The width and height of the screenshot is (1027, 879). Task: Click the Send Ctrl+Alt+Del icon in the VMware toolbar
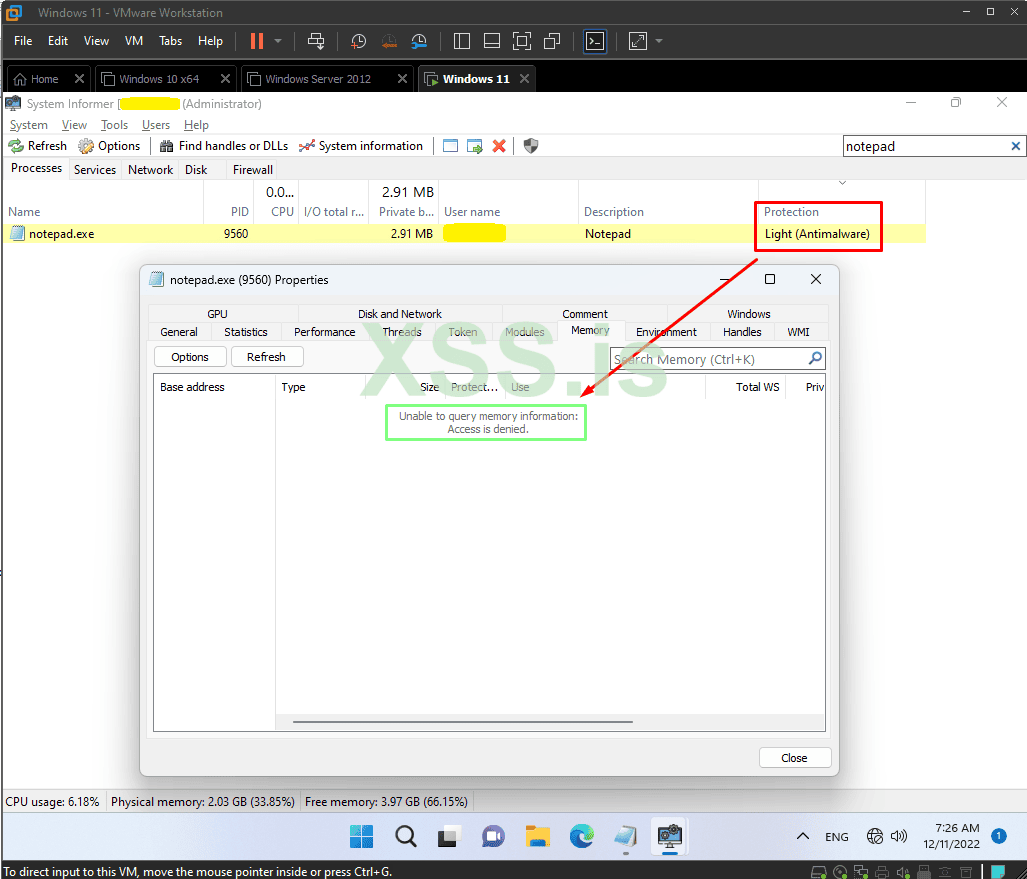click(316, 41)
